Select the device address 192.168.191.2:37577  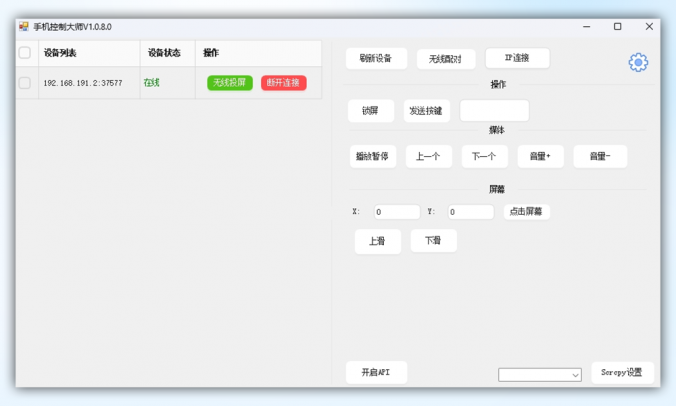point(83,83)
